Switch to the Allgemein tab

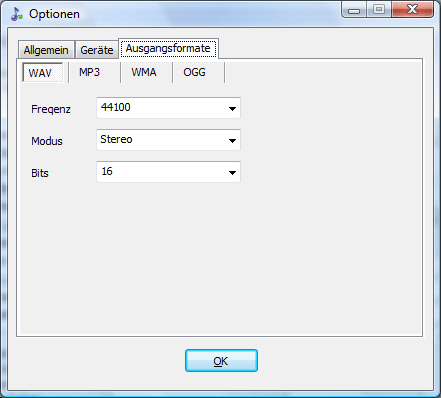click(46, 50)
